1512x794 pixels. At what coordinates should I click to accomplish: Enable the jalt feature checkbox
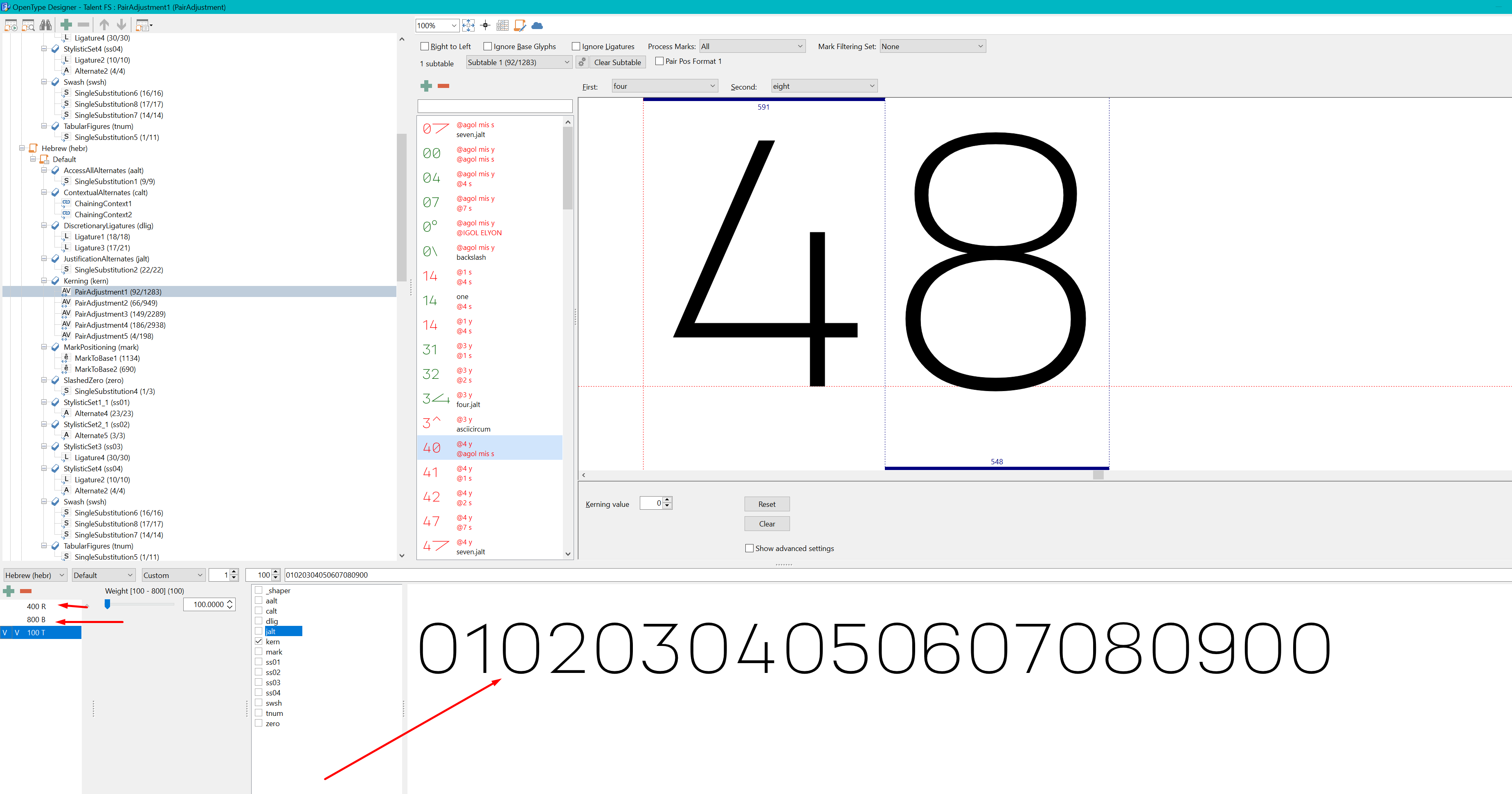tap(258, 631)
